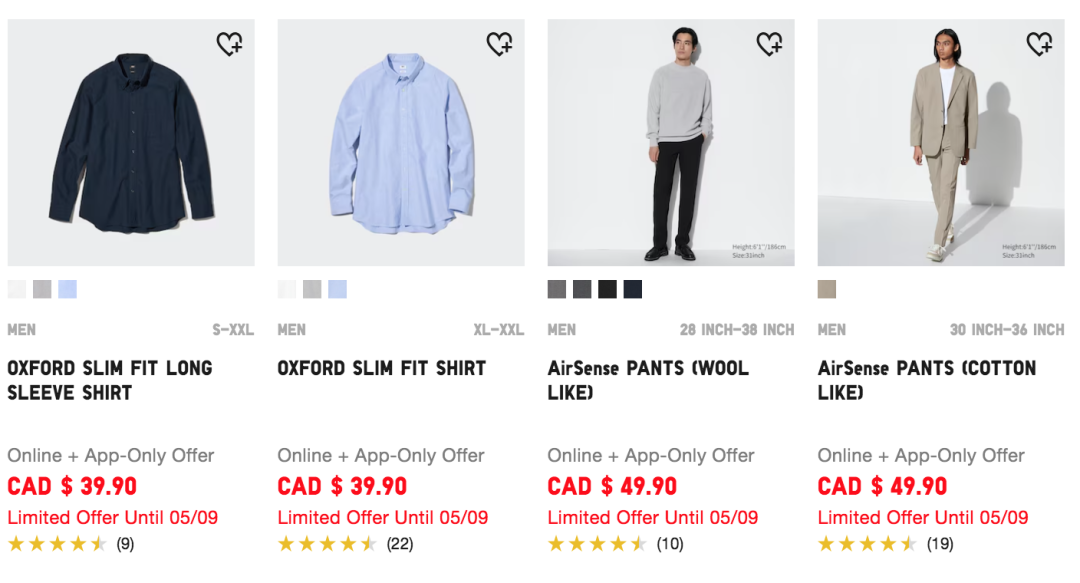Choose beige swatch for AirSense Pants Cotton Like
Screen dimensions: 1080x583
click(x=827, y=289)
